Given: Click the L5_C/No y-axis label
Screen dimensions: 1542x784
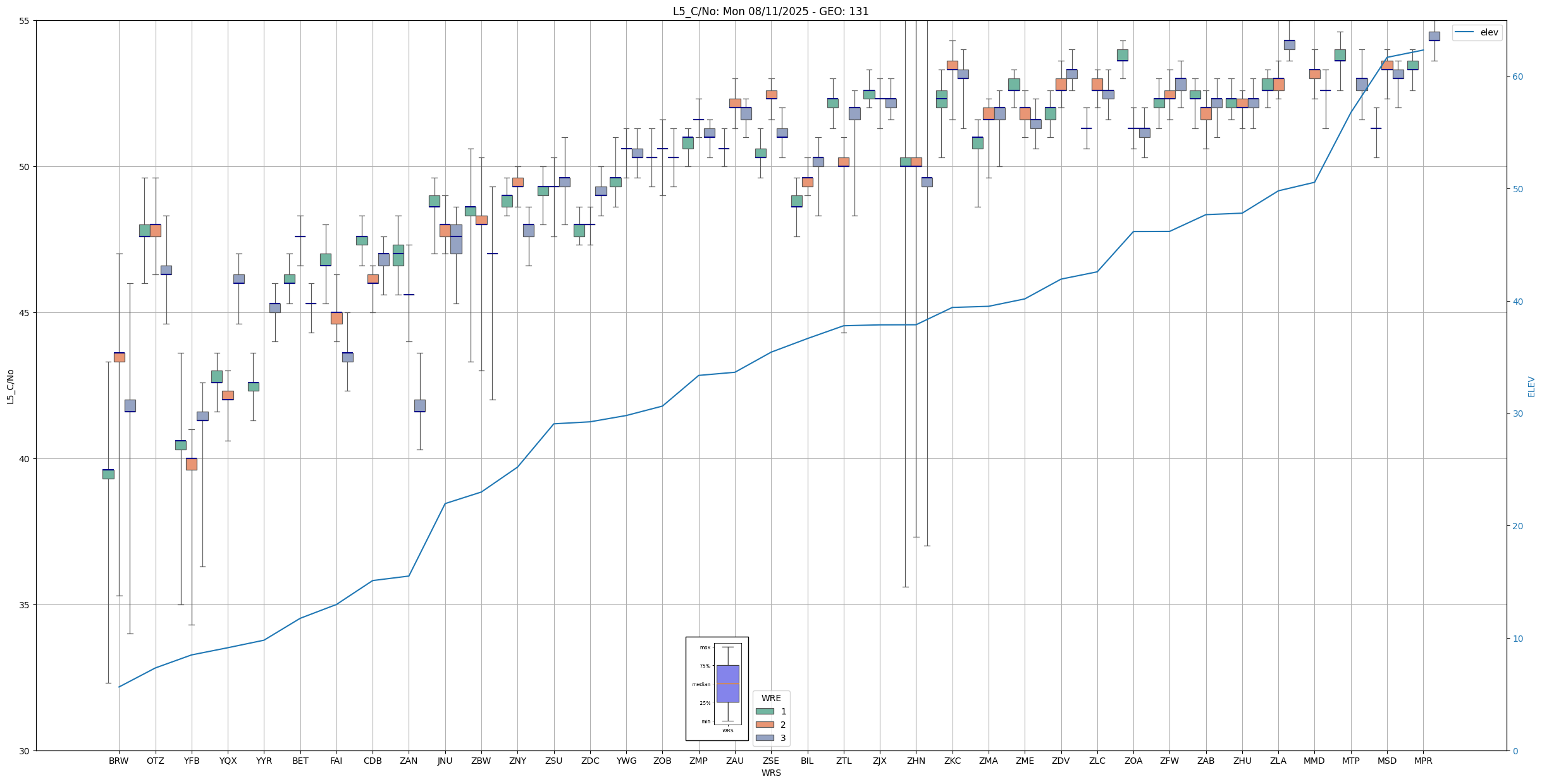Looking at the screenshot, I should click(x=10, y=386).
